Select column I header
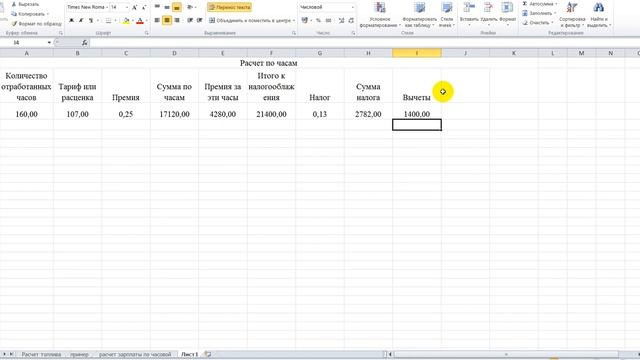The image size is (640, 360). [417, 53]
